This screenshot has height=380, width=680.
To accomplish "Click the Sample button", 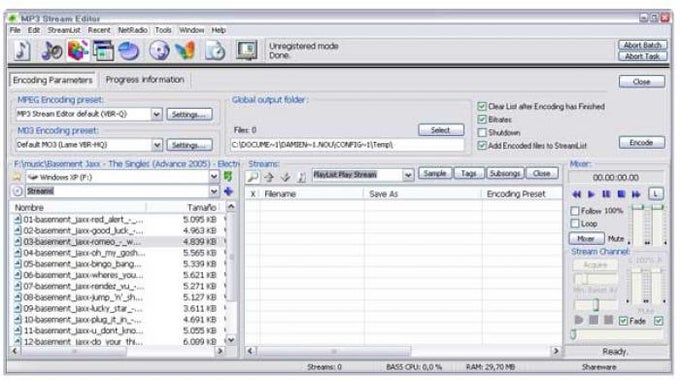I will (435, 174).
